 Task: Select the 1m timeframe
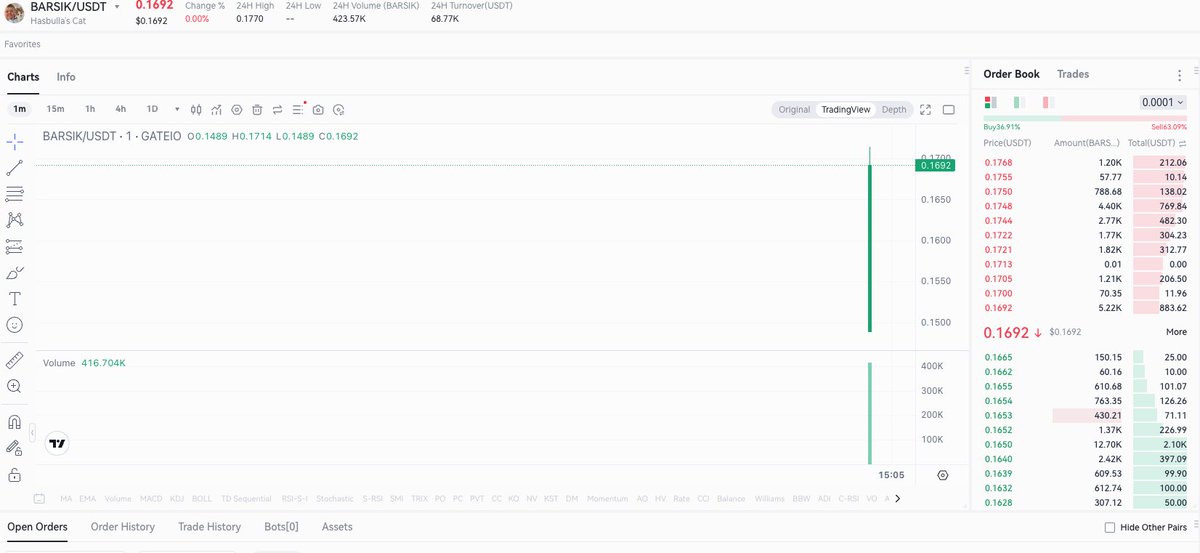20,109
